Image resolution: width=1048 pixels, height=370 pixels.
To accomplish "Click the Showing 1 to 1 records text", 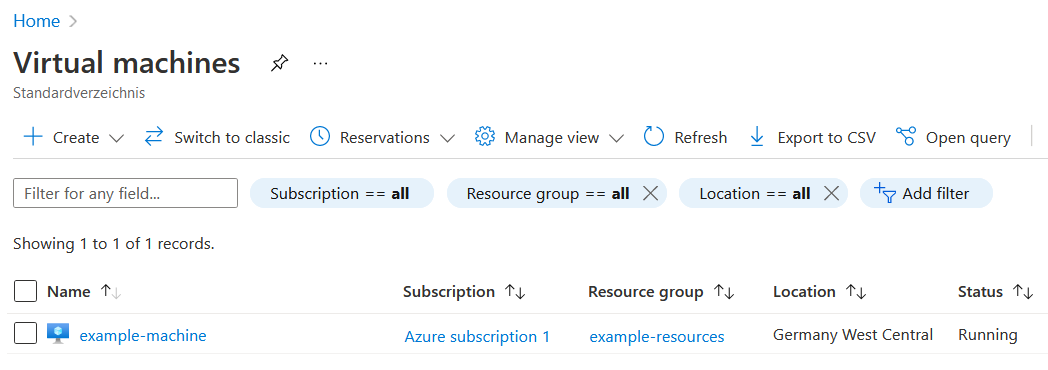I will point(114,244).
